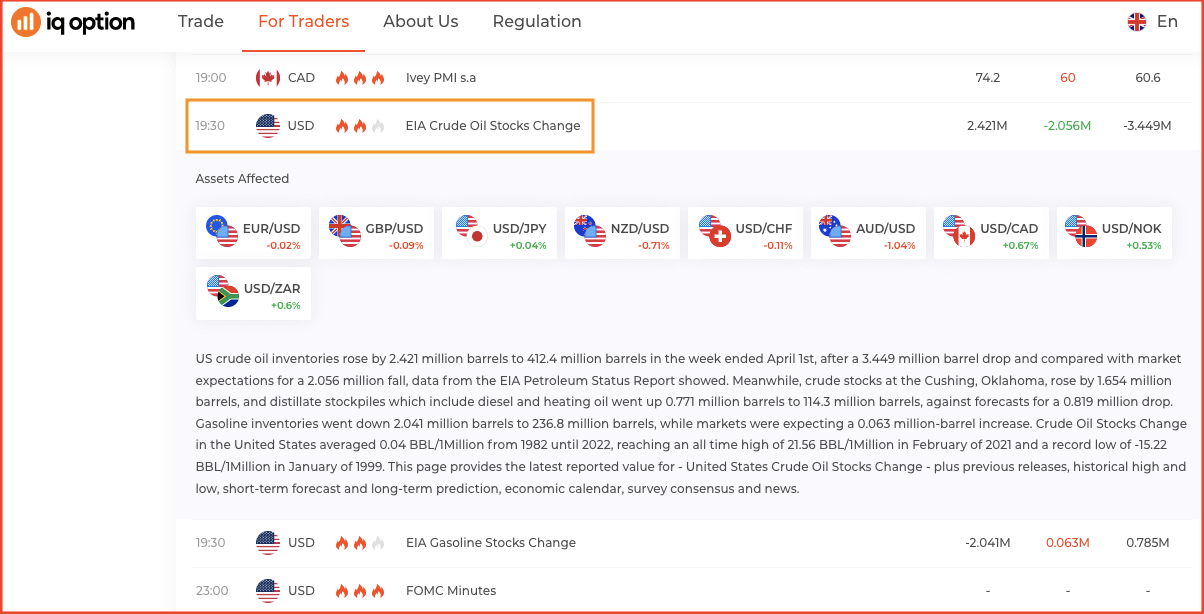Select the GBP/USD asset card
This screenshot has height=614, width=1204.
pos(376,233)
